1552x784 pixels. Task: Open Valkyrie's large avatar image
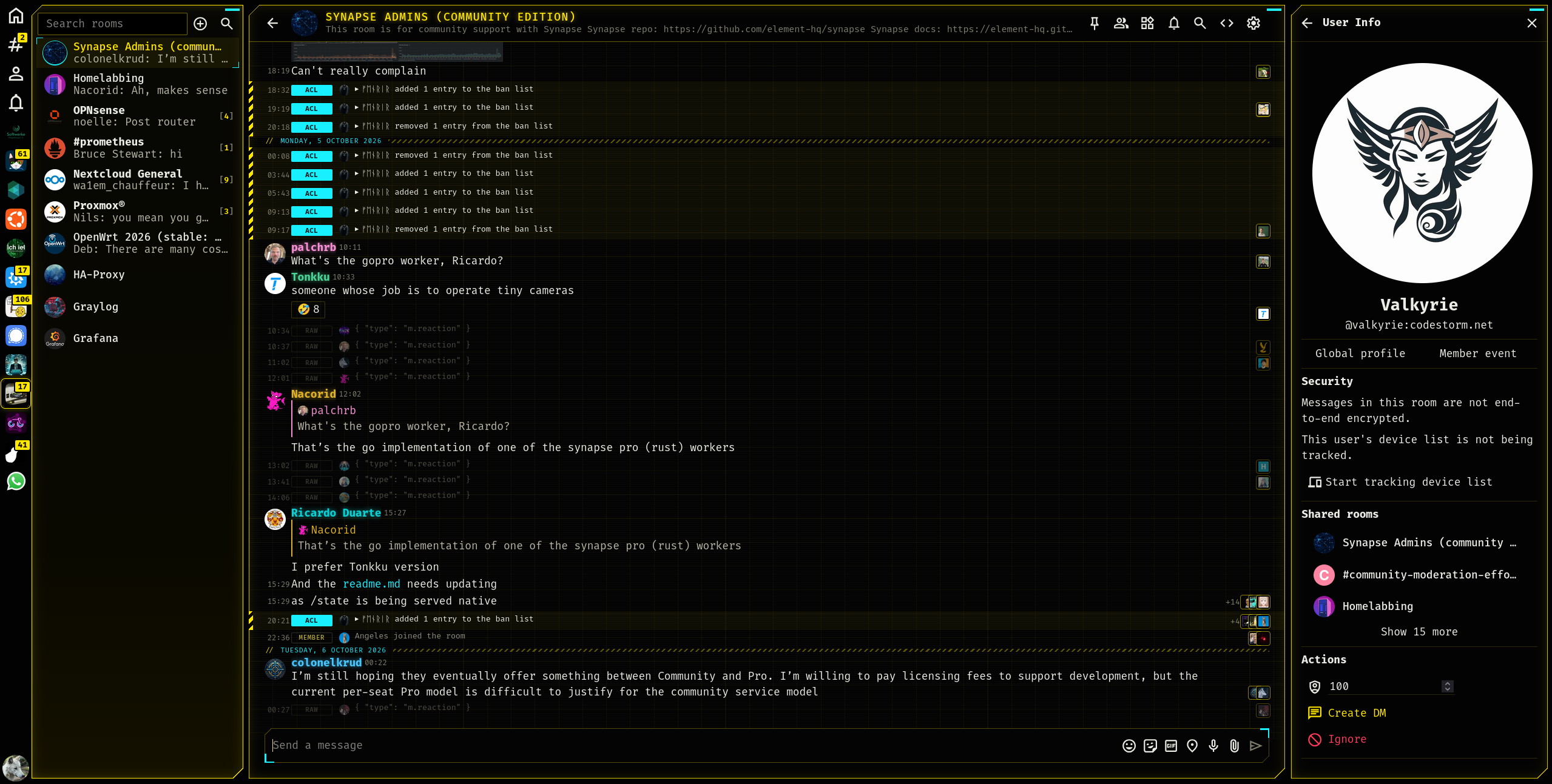point(1422,173)
